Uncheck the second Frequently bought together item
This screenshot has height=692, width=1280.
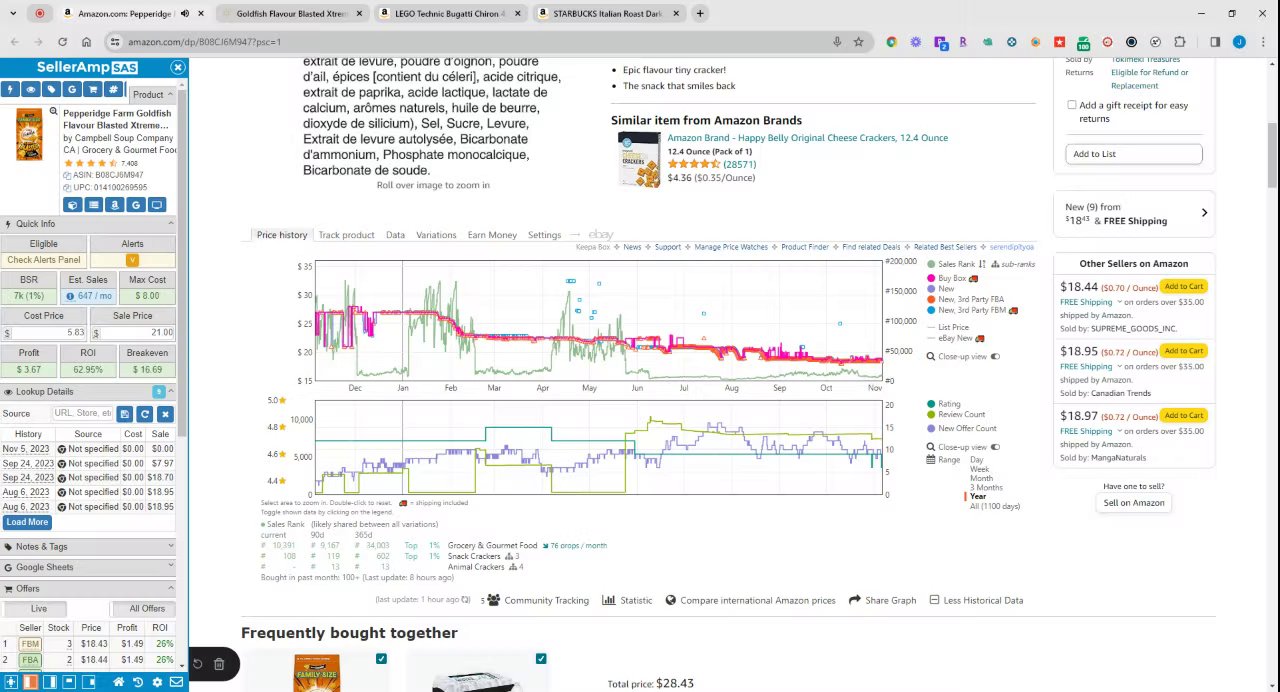pyautogui.click(x=541, y=658)
